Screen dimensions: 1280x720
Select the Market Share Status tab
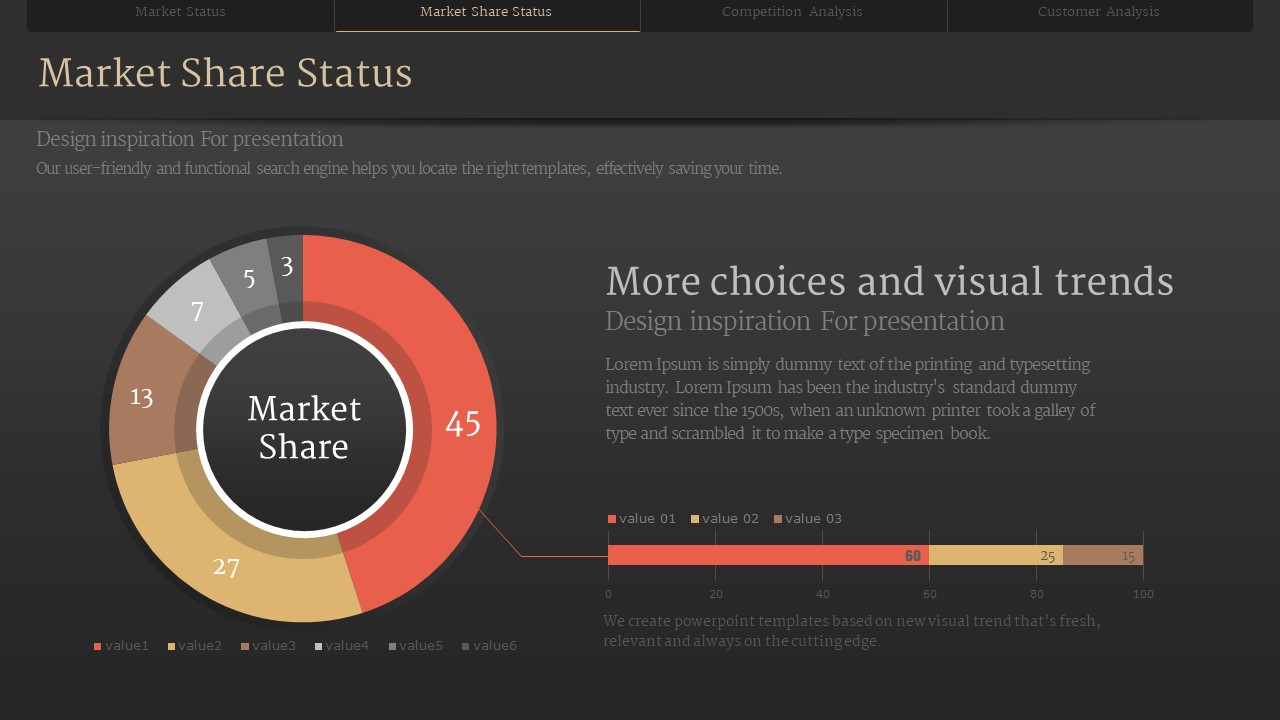pyautogui.click(x=486, y=12)
